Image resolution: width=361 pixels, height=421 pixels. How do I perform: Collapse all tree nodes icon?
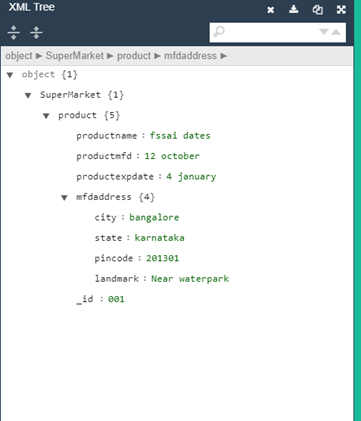36,32
